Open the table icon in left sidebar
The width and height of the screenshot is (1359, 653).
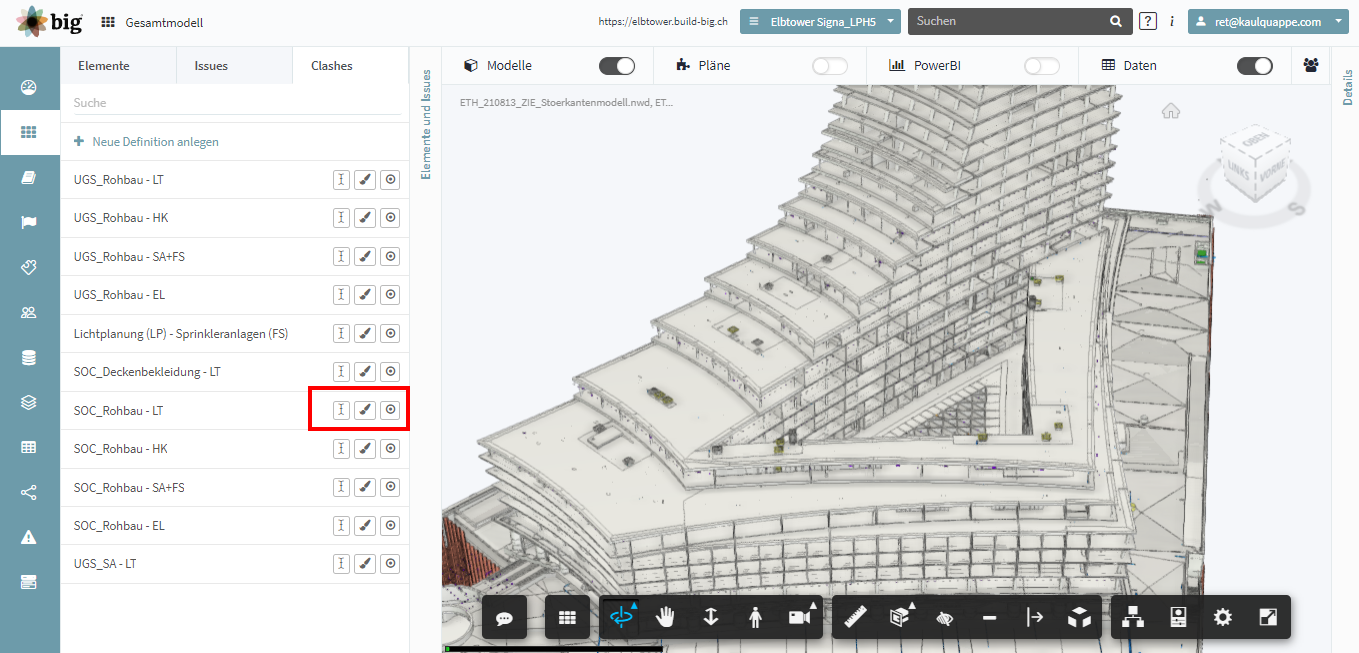pos(29,448)
